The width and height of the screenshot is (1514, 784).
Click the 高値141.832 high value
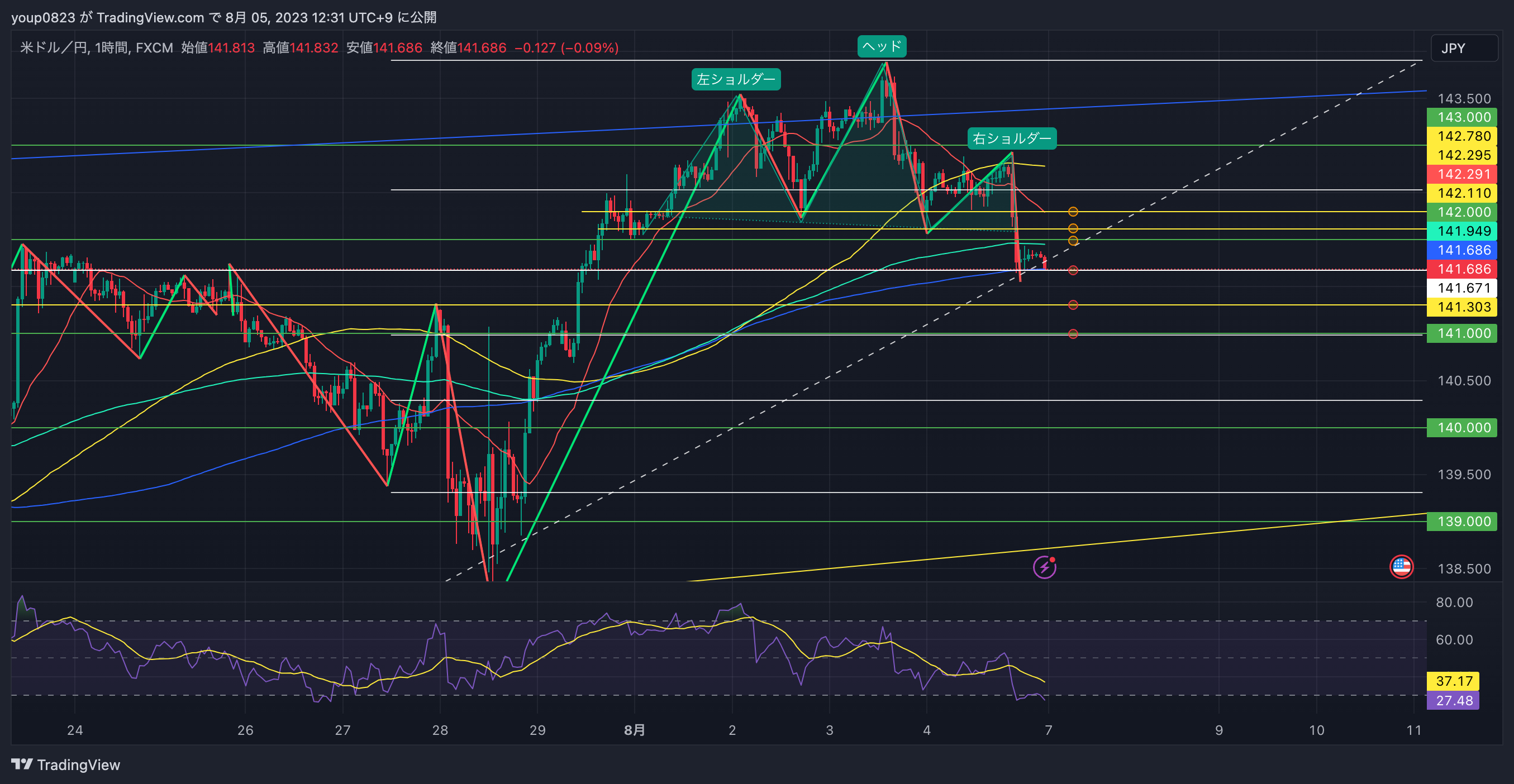[301, 47]
